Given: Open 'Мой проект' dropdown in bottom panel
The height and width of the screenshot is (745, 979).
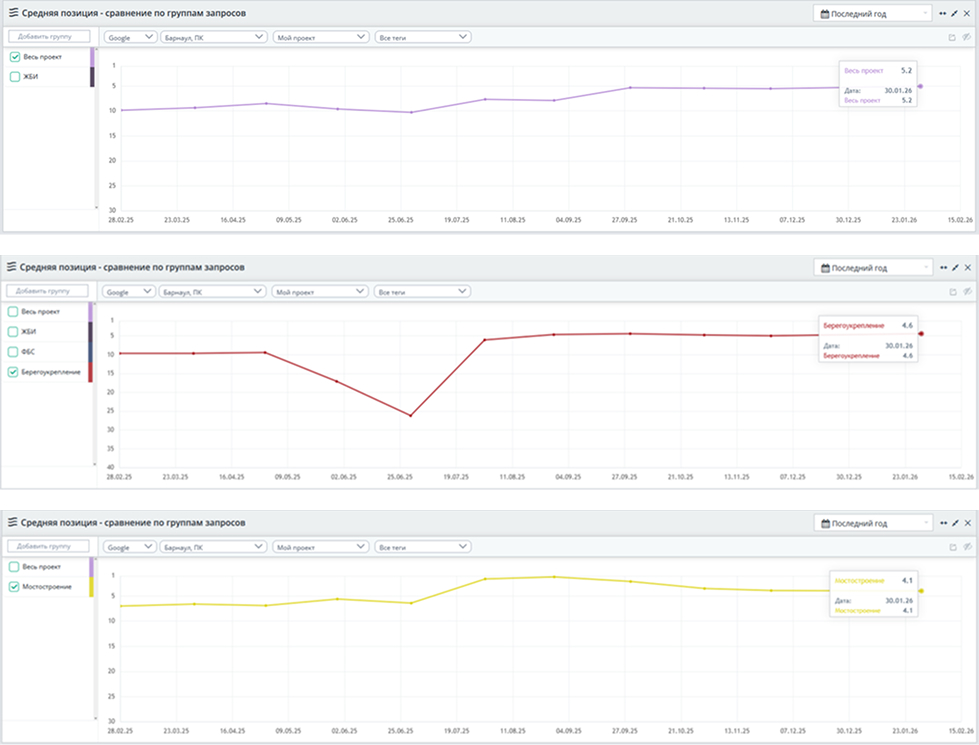Looking at the screenshot, I should pyautogui.click(x=320, y=547).
